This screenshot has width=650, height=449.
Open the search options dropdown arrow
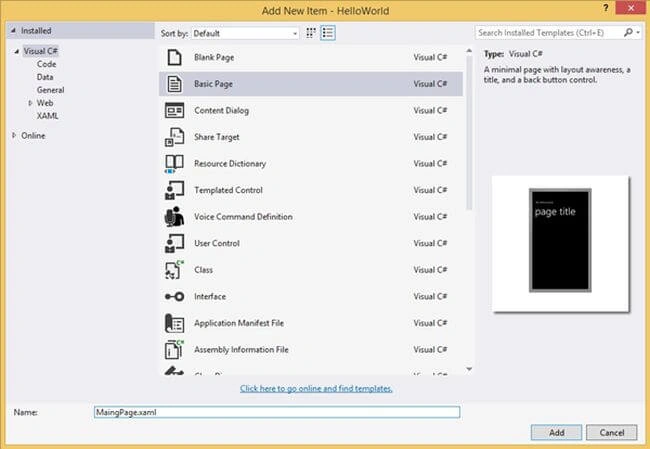638,33
